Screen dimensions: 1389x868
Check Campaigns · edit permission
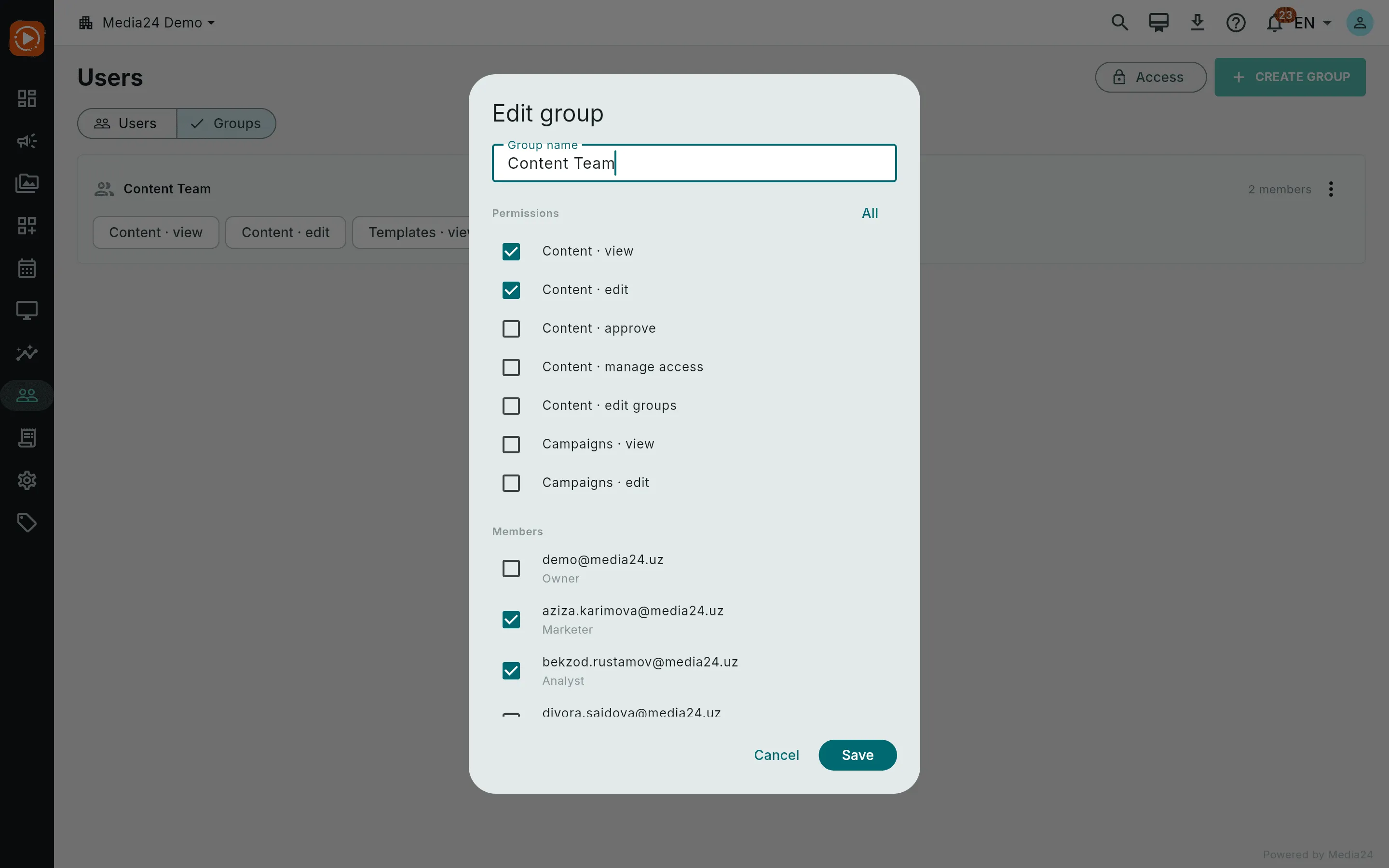tap(511, 483)
